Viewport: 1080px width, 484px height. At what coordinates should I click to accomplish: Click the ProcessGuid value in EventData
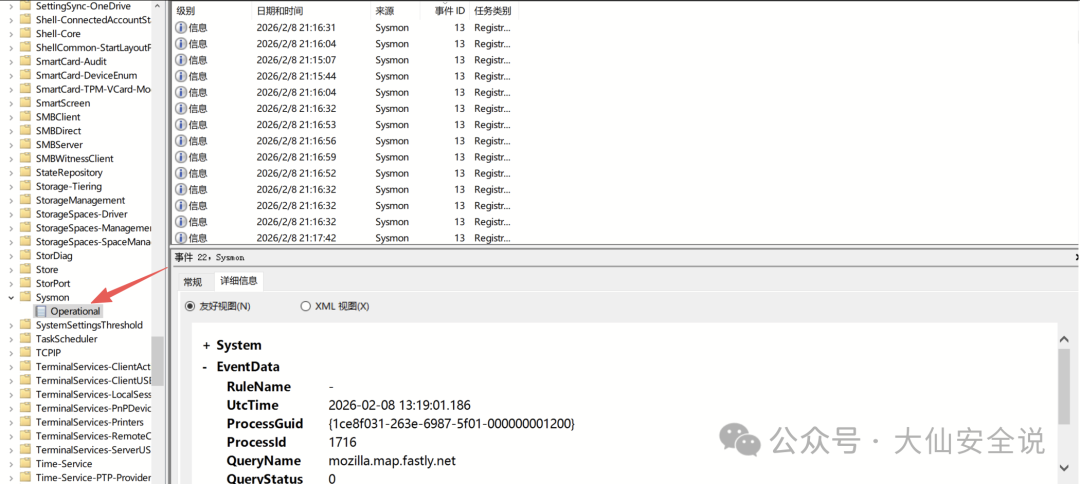pyautogui.click(x=451, y=423)
